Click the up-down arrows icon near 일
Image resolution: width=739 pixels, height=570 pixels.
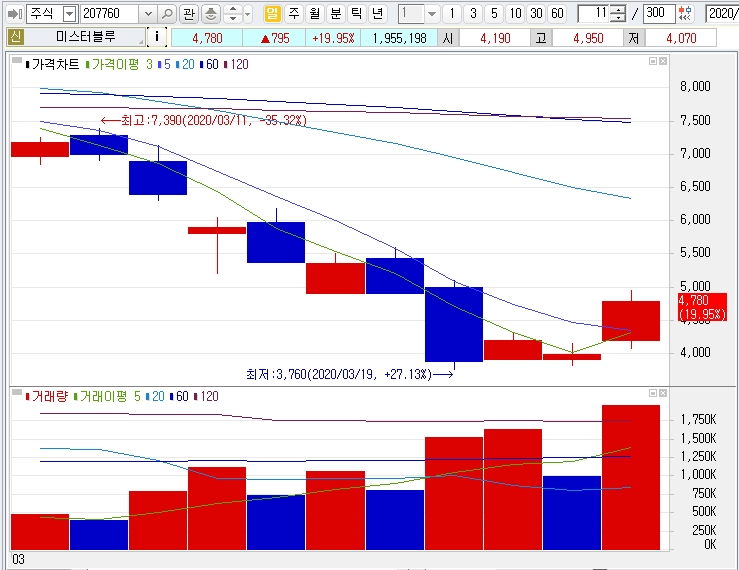coord(232,14)
